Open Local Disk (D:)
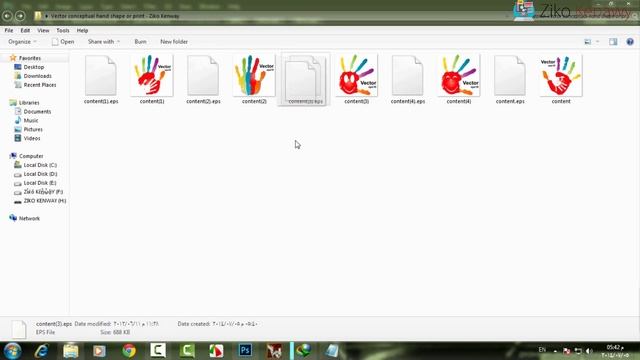Viewport: 640px width, 360px height. [x=40, y=174]
